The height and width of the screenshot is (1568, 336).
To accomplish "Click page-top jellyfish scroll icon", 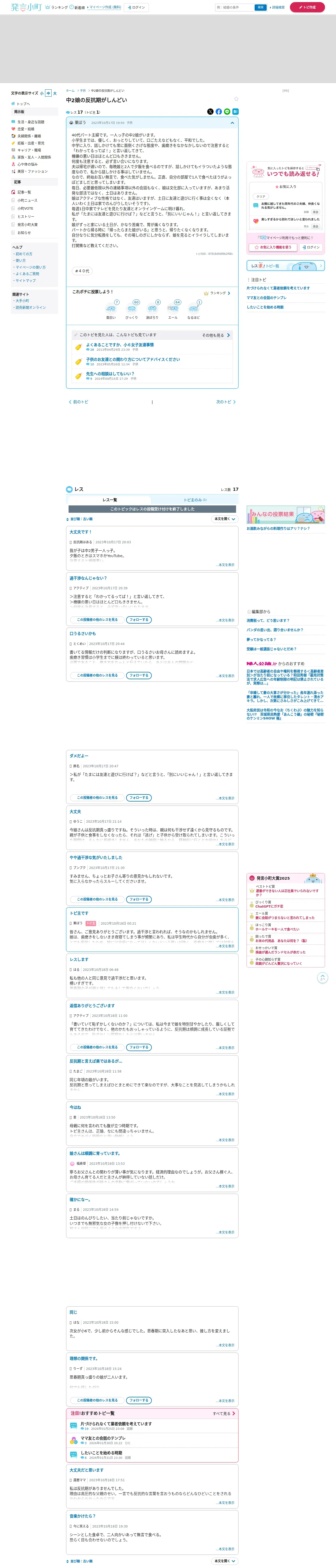I will point(323,978).
